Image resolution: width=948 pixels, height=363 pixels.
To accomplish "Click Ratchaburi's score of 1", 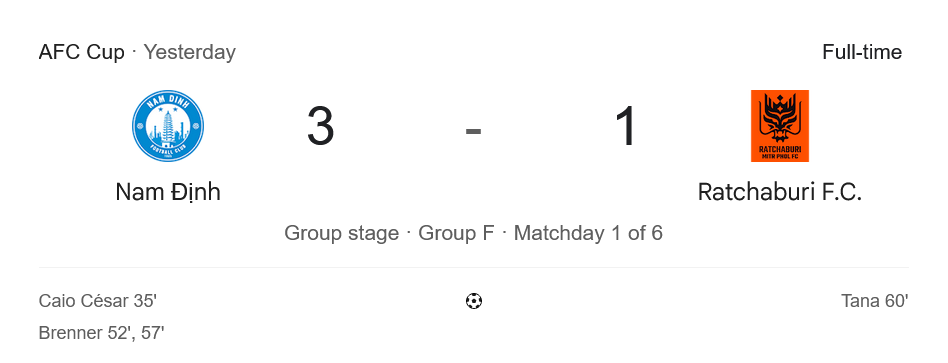I will pos(626,126).
